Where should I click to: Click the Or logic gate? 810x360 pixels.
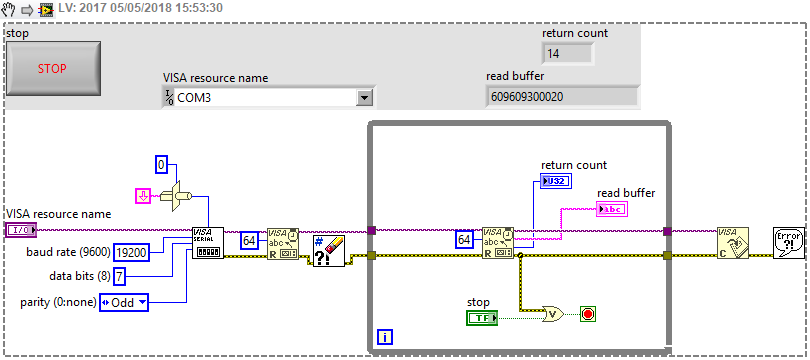point(554,313)
